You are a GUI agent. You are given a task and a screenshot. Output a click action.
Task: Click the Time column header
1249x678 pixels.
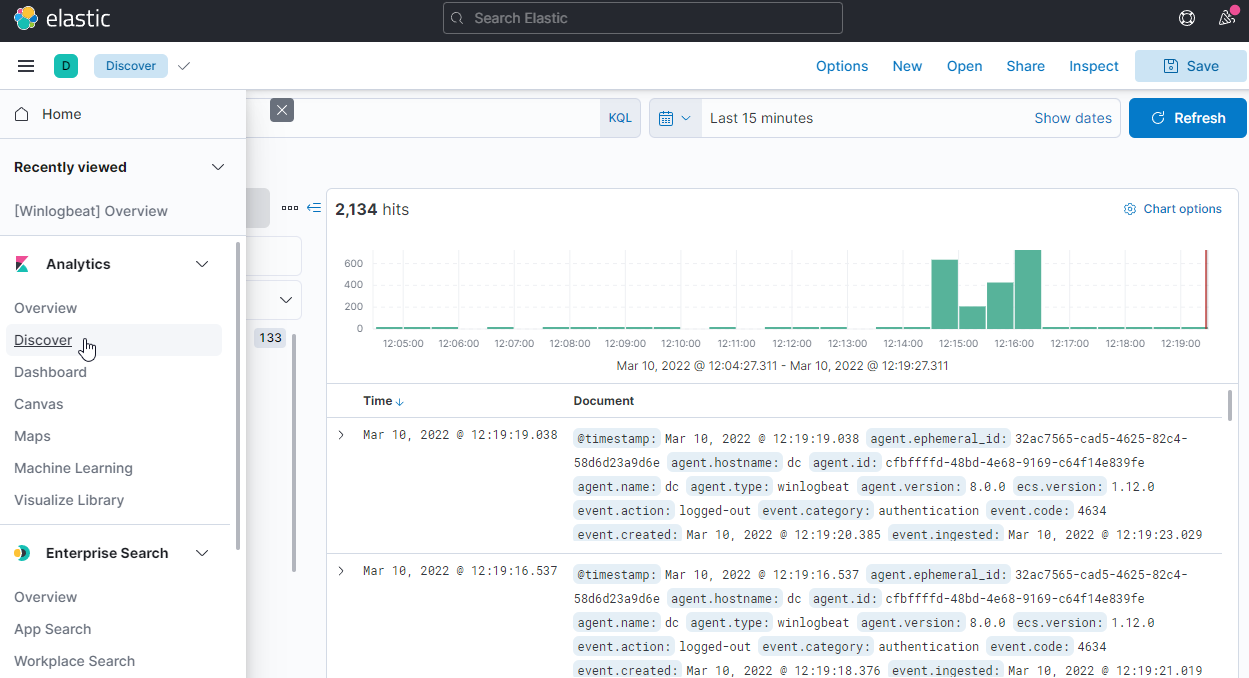click(377, 401)
